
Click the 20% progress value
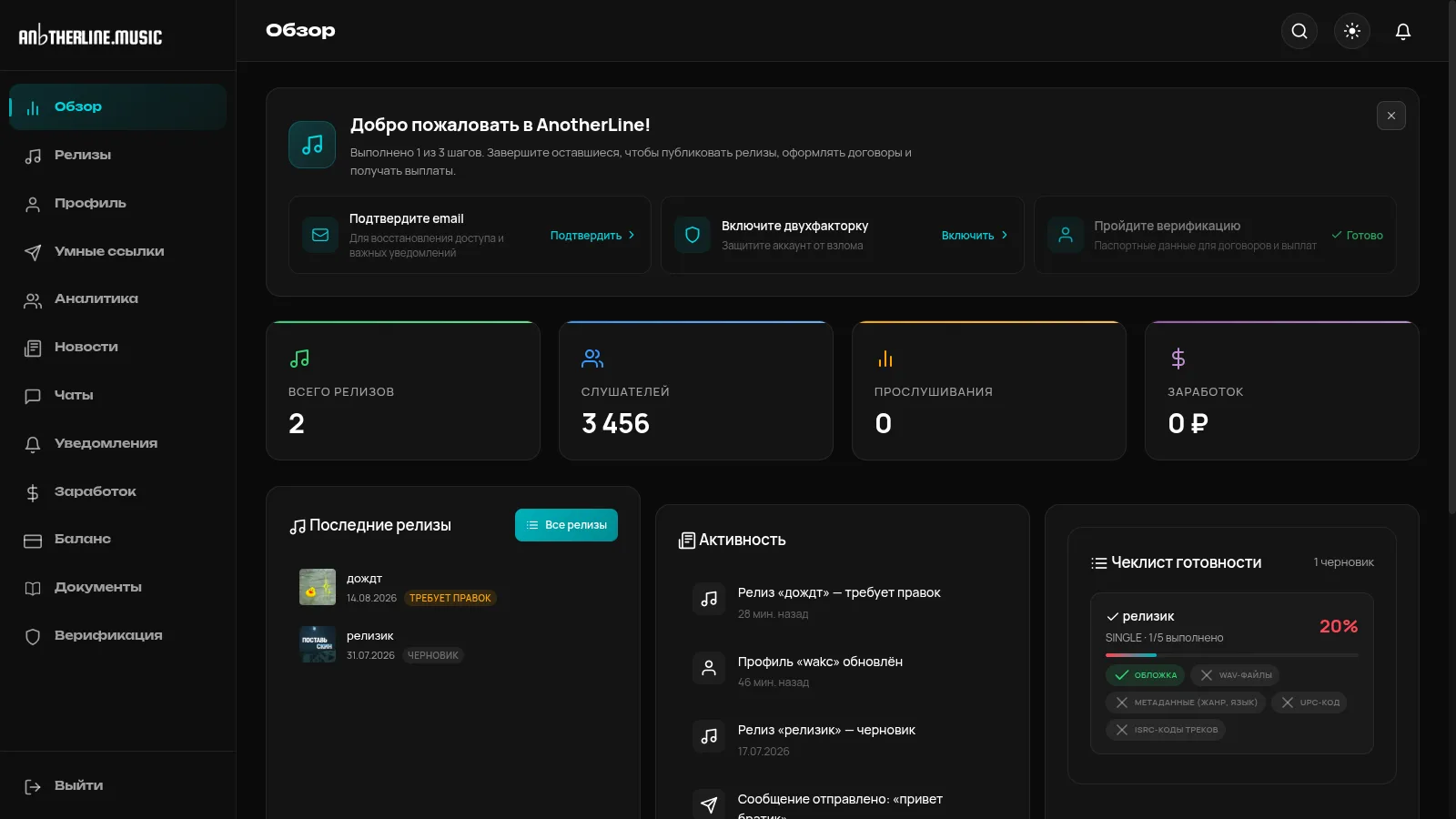point(1339,626)
